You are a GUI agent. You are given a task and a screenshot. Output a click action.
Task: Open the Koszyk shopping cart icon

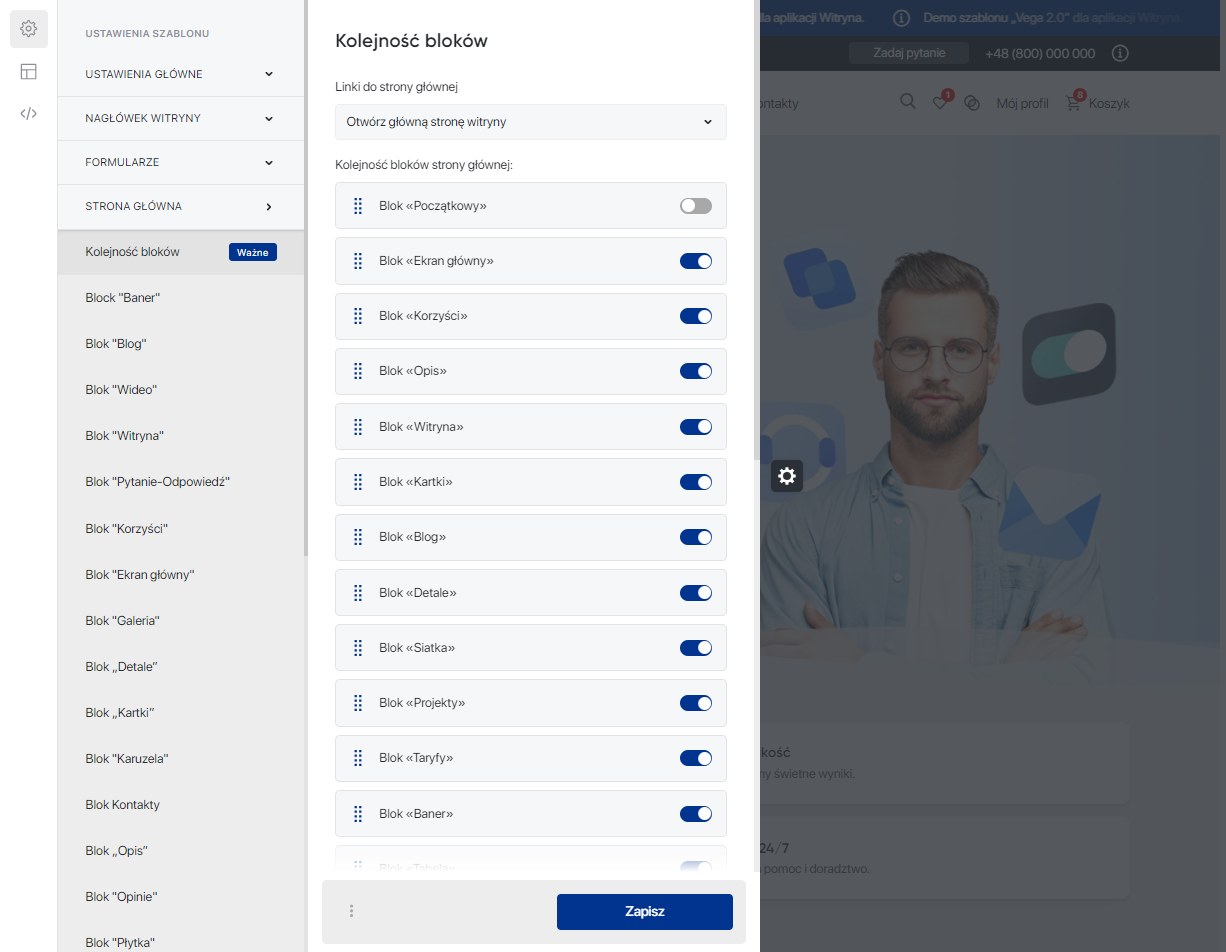point(1074,103)
